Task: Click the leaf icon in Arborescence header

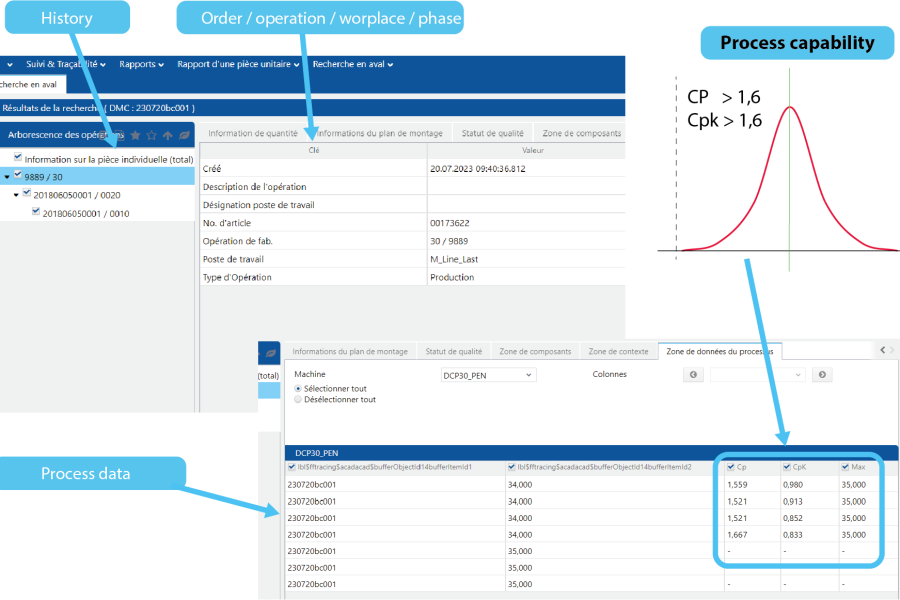Action: pyautogui.click(x=184, y=135)
